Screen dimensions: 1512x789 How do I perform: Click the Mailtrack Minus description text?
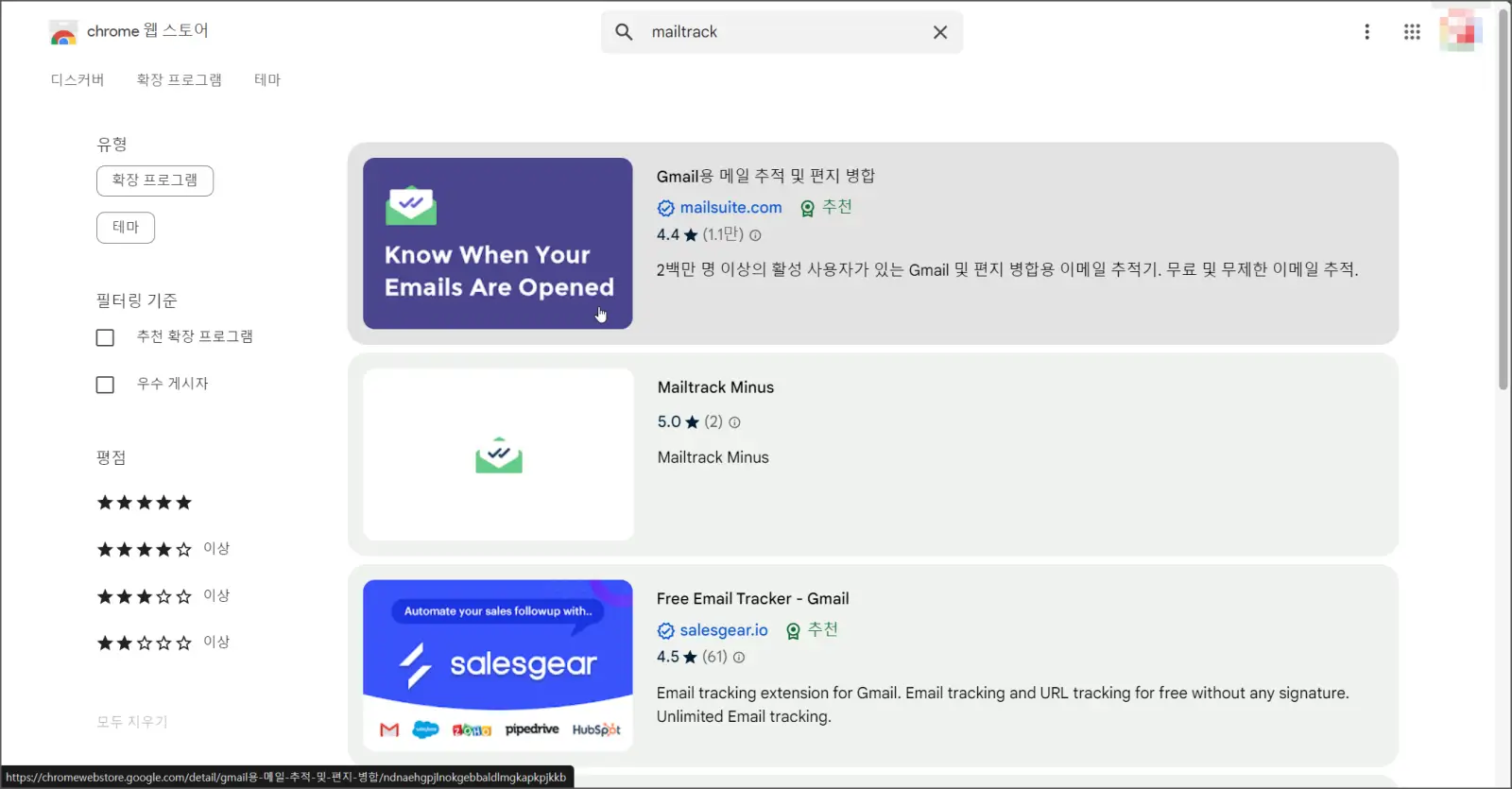coord(713,457)
